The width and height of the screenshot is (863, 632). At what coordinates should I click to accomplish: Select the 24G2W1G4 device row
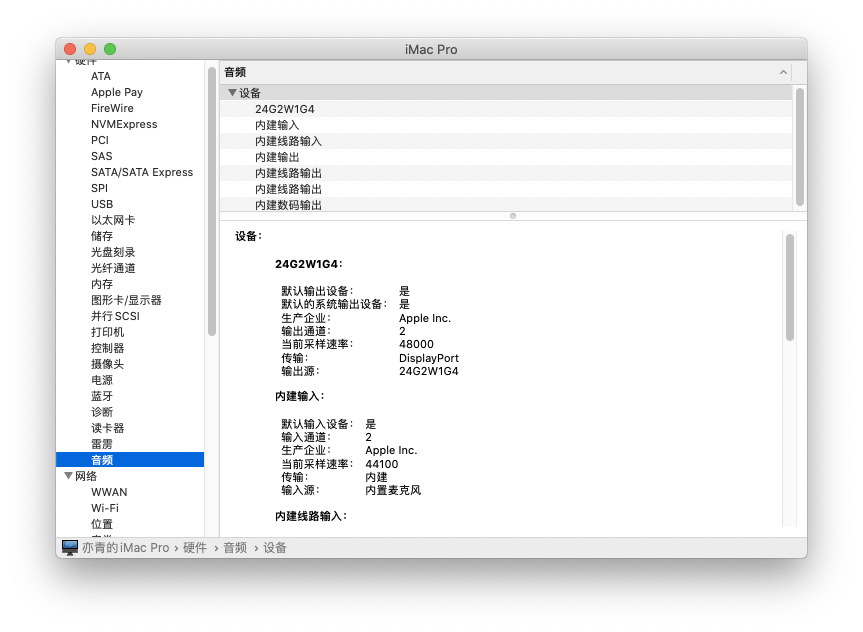pos(506,108)
